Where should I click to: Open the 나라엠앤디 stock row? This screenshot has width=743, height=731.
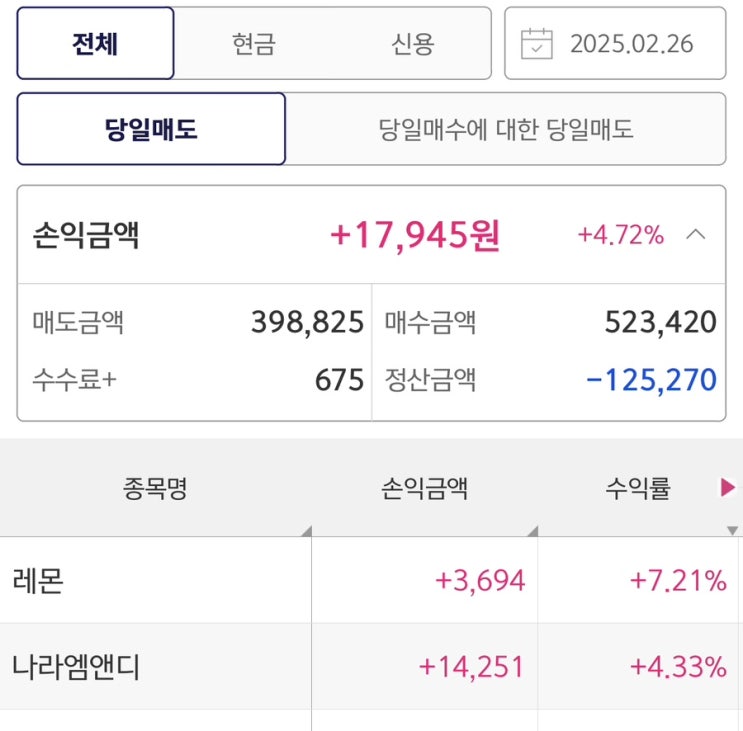pyautogui.click(x=76, y=667)
